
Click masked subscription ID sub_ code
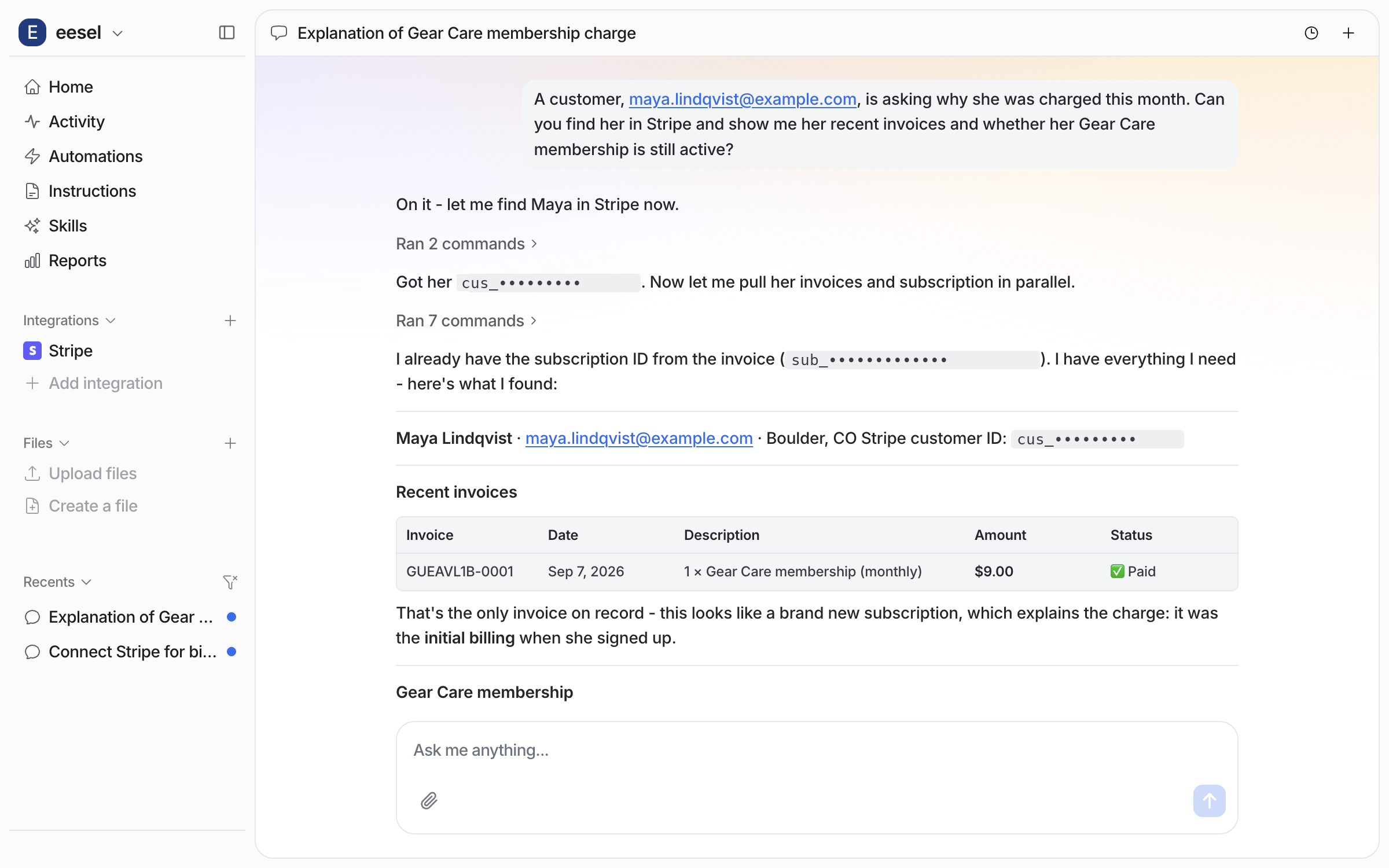tap(913, 359)
